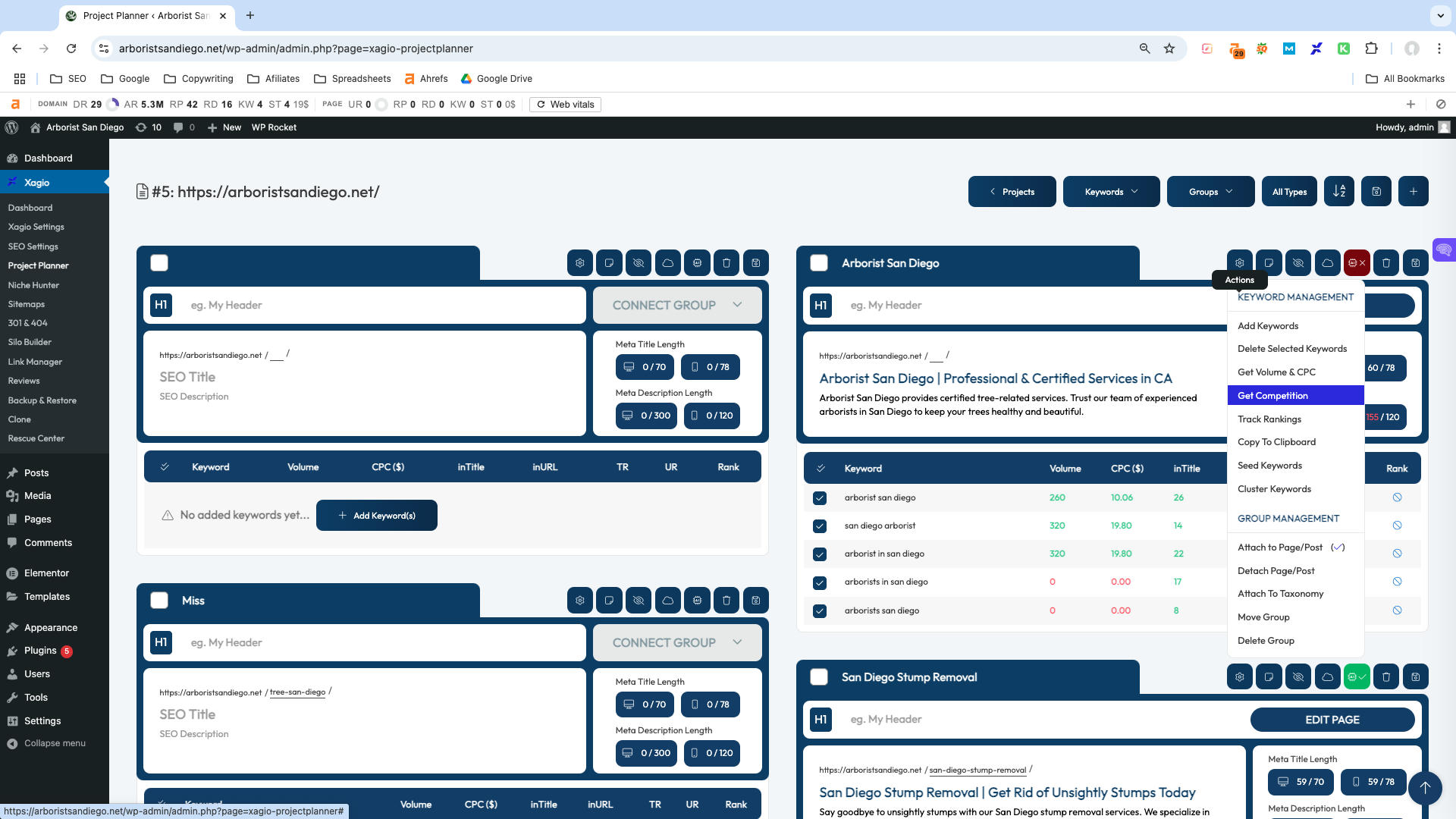Click the WordPress logo in admin bar
This screenshot has height=819, width=1456.
11,127
